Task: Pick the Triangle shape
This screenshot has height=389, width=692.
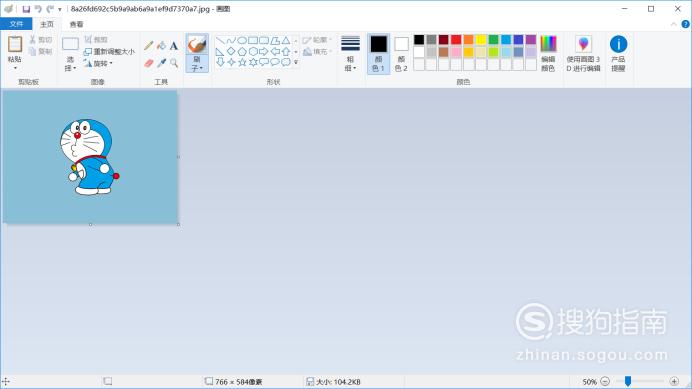Action: pyautogui.click(x=286, y=41)
